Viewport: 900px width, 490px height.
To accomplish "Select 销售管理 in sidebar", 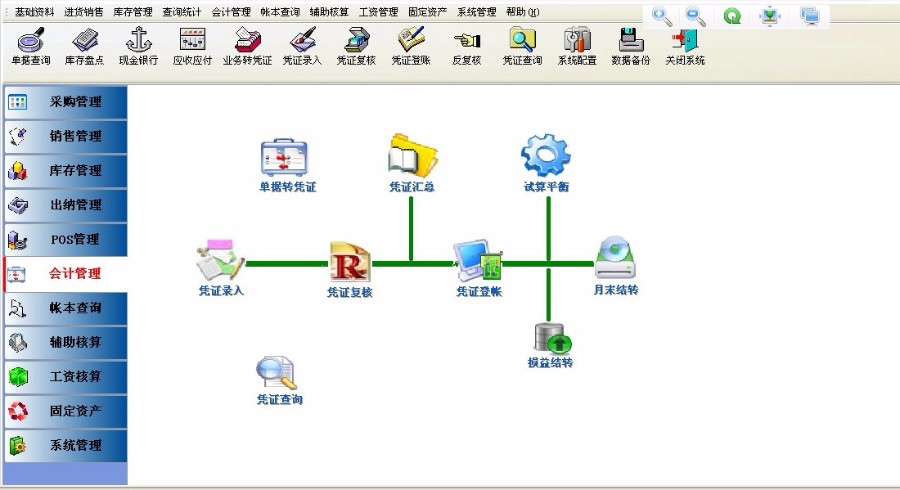I will [x=65, y=137].
